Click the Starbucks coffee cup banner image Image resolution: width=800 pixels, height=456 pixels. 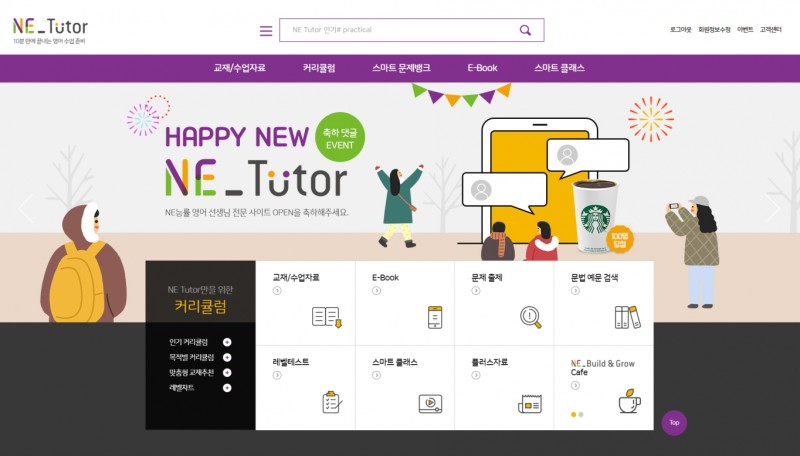point(595,216)
